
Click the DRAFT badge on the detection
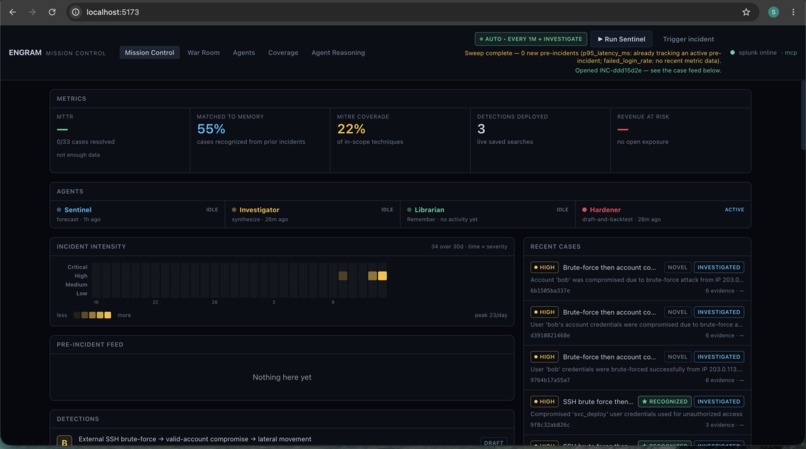pos(493,443)
